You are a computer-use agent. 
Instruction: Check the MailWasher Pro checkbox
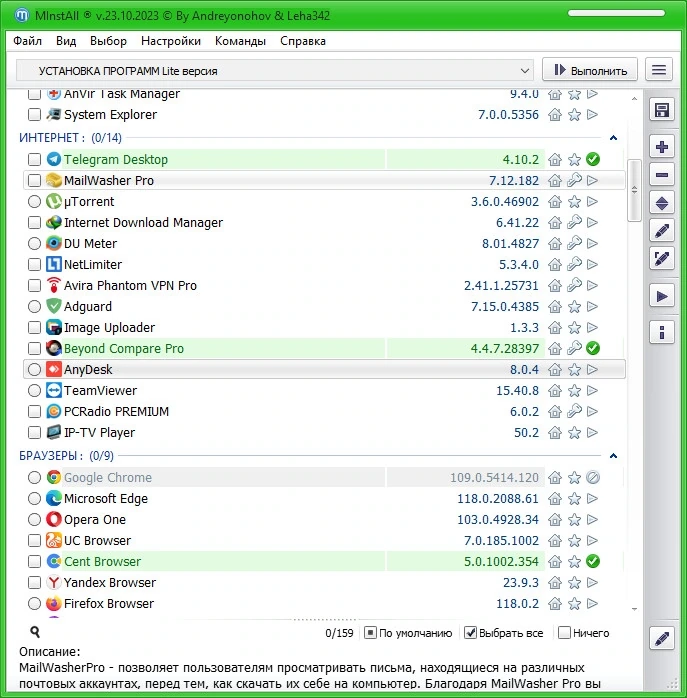(x=34, y=180)
